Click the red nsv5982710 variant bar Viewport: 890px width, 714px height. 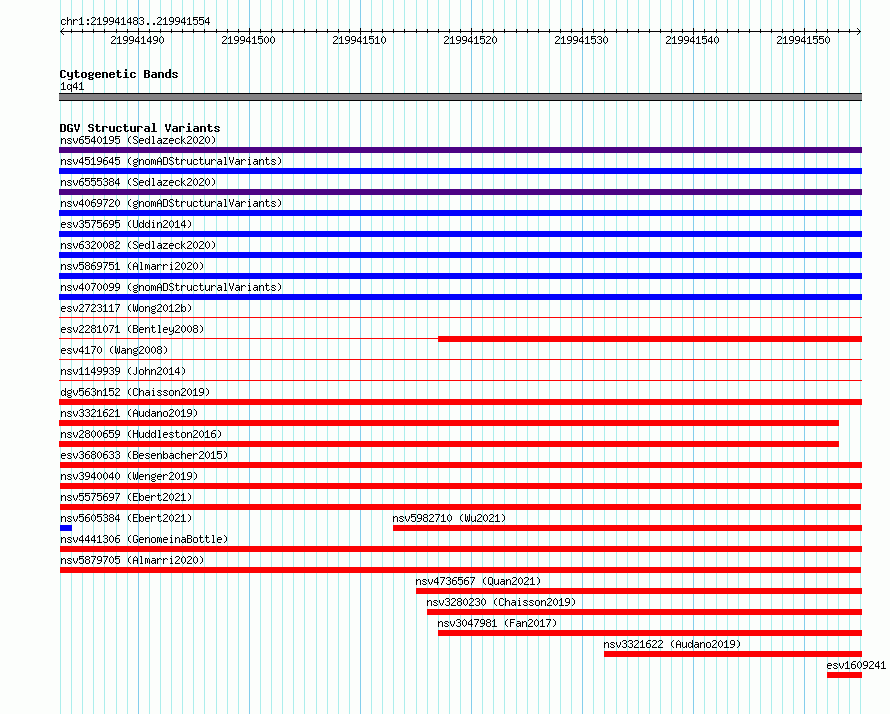coord(627,528)
